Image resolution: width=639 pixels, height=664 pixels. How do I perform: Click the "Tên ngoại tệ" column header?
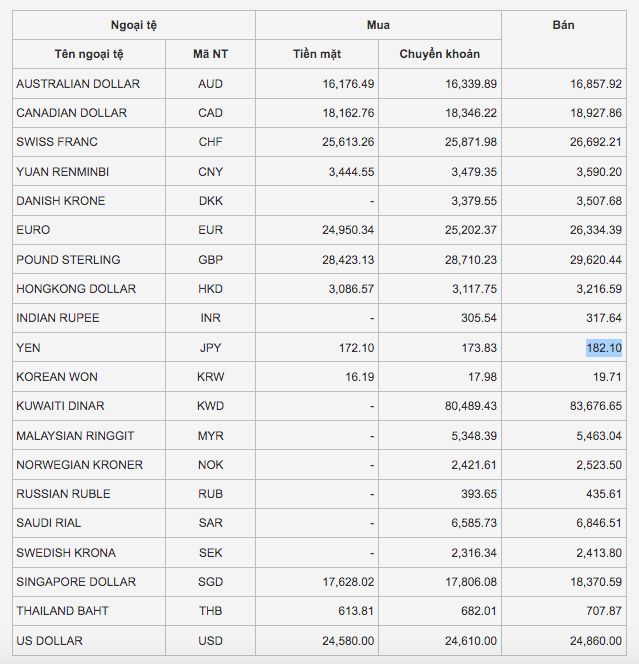tap(89, 54)
